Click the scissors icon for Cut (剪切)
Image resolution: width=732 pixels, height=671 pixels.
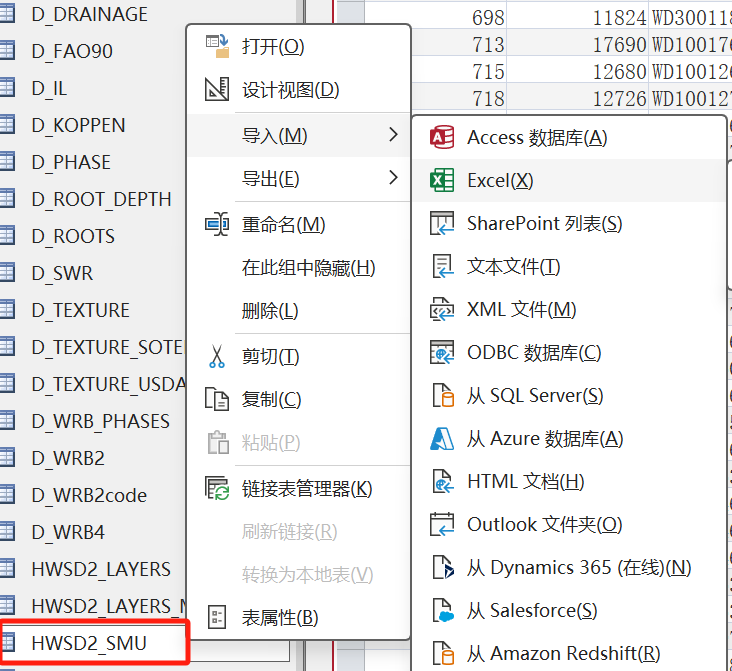[217, 356]
